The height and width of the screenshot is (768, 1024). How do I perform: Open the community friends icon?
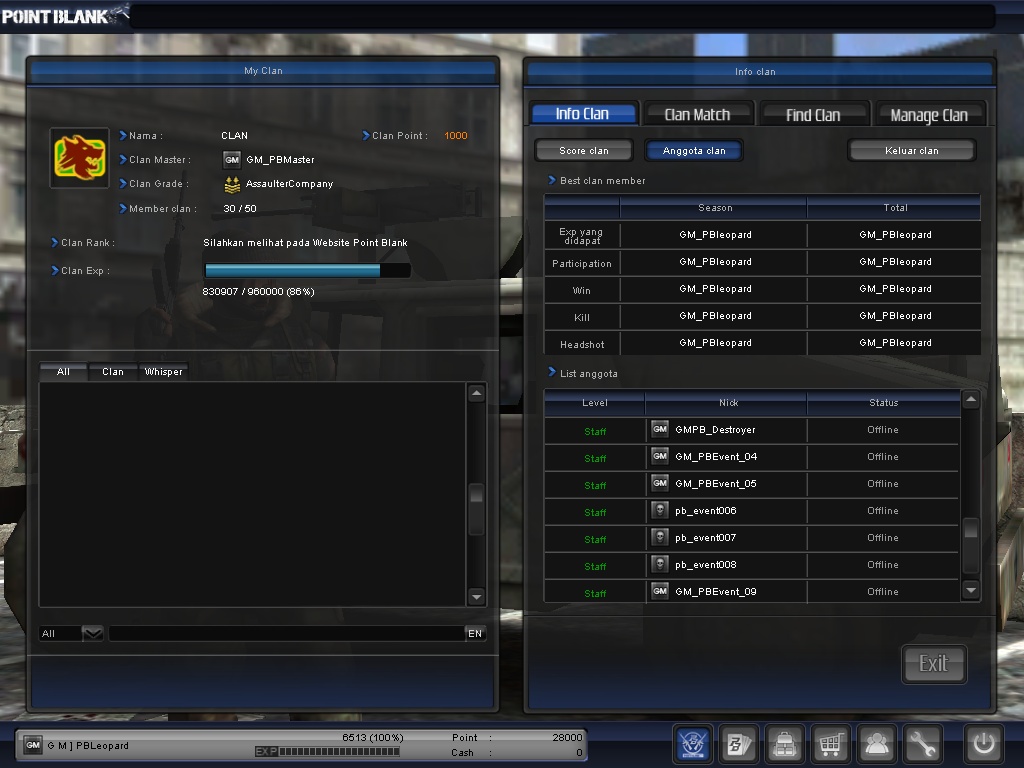click(876, 743)
